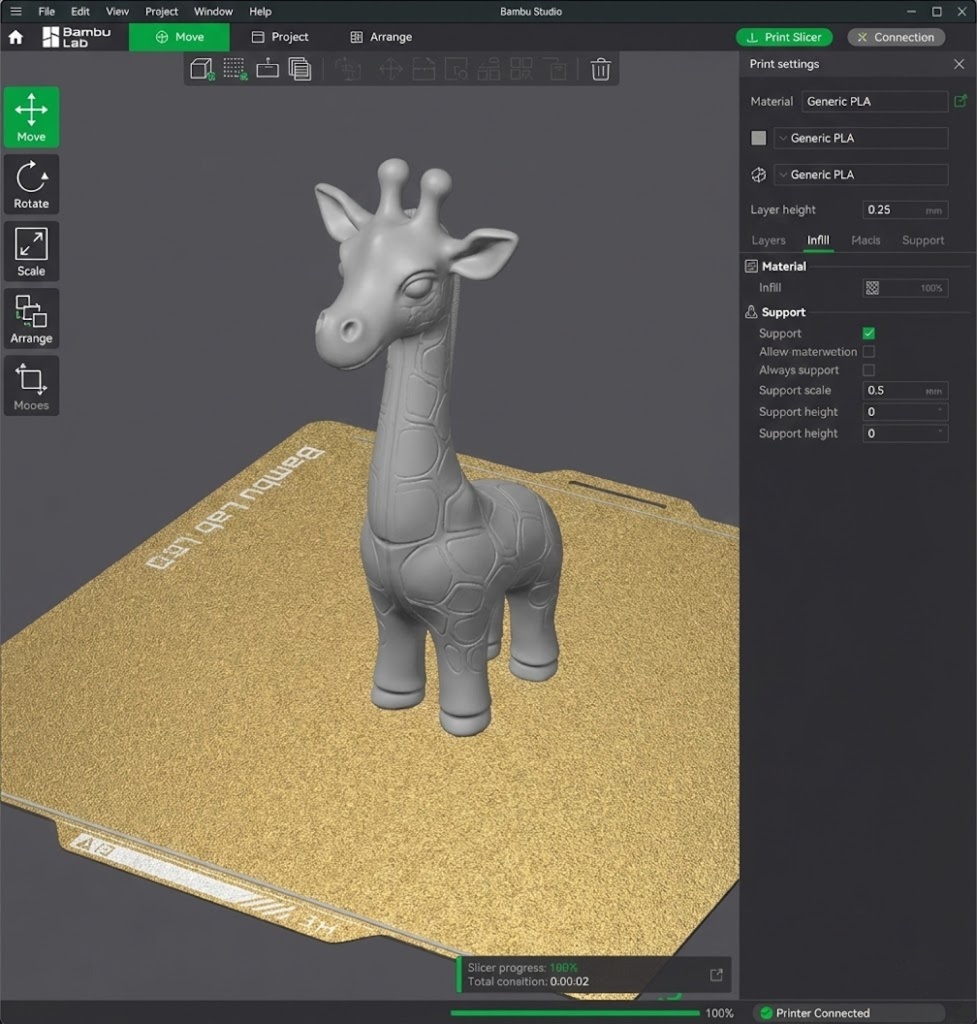Screen dimensions: 977x1024
Task: Close the Print settings panel
Action: [x=959, y=64]
